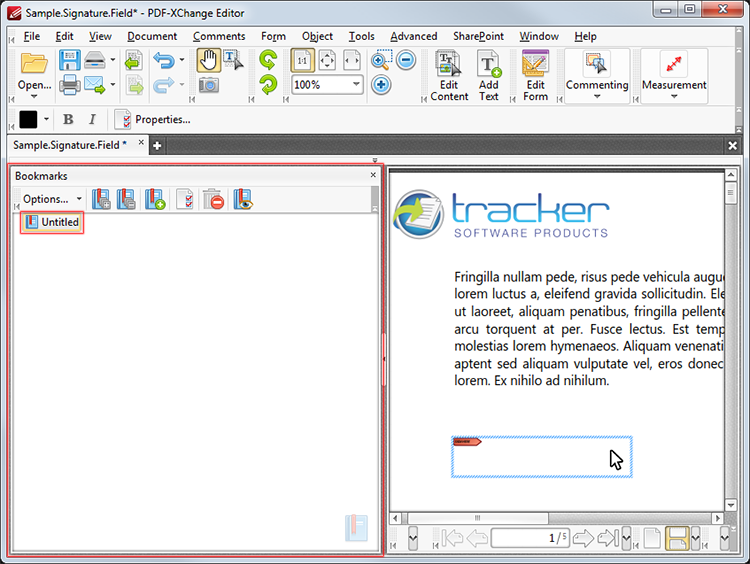The height and width of the screenshot is (564, 750).
Task: Rotate the view counter-clockwise with upper green arrow
Action: click(x=268, y=60)
